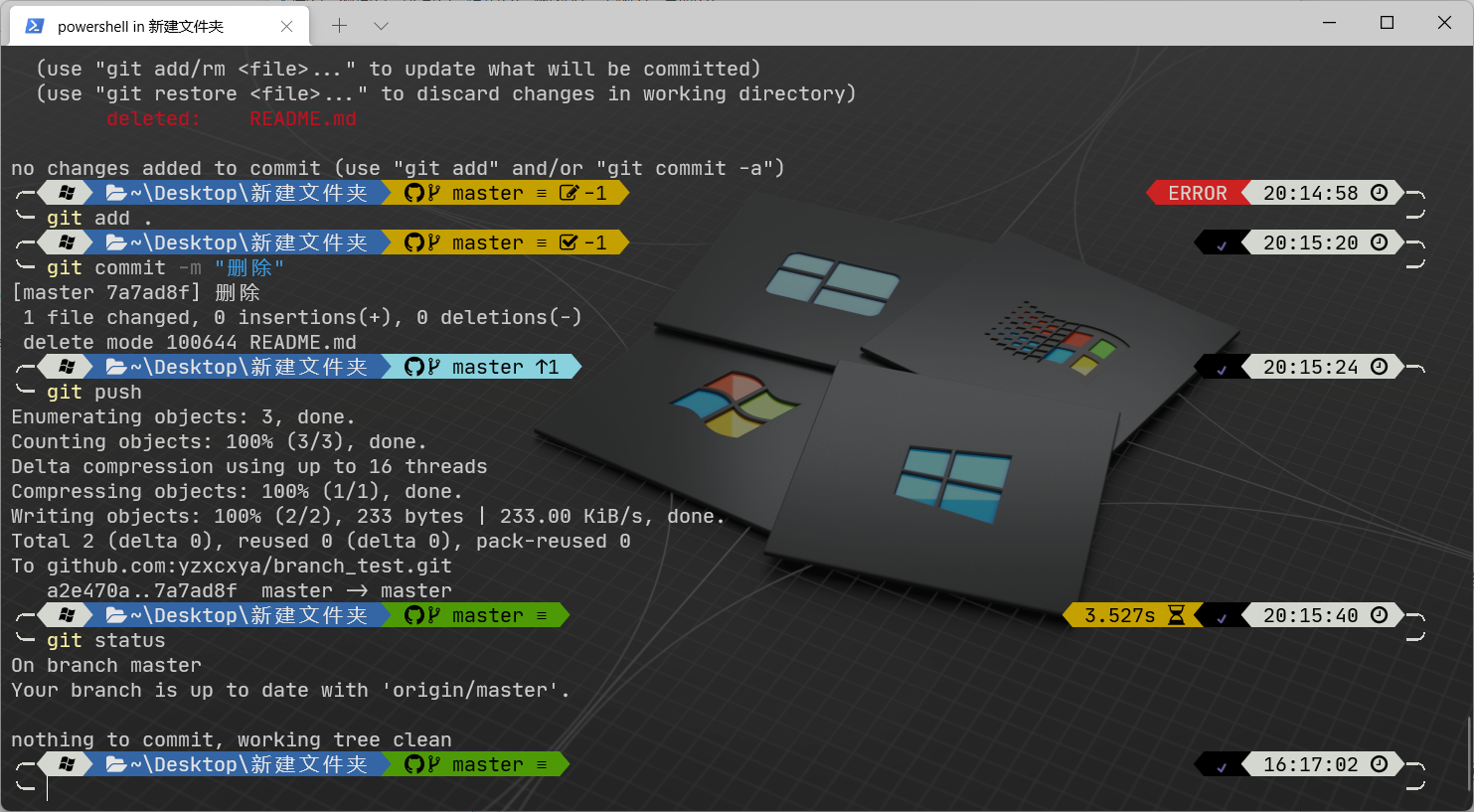1474x812 pixels.
Task: Click the checked-box staged icon in the yellow segment
Action: click(569, 243)
